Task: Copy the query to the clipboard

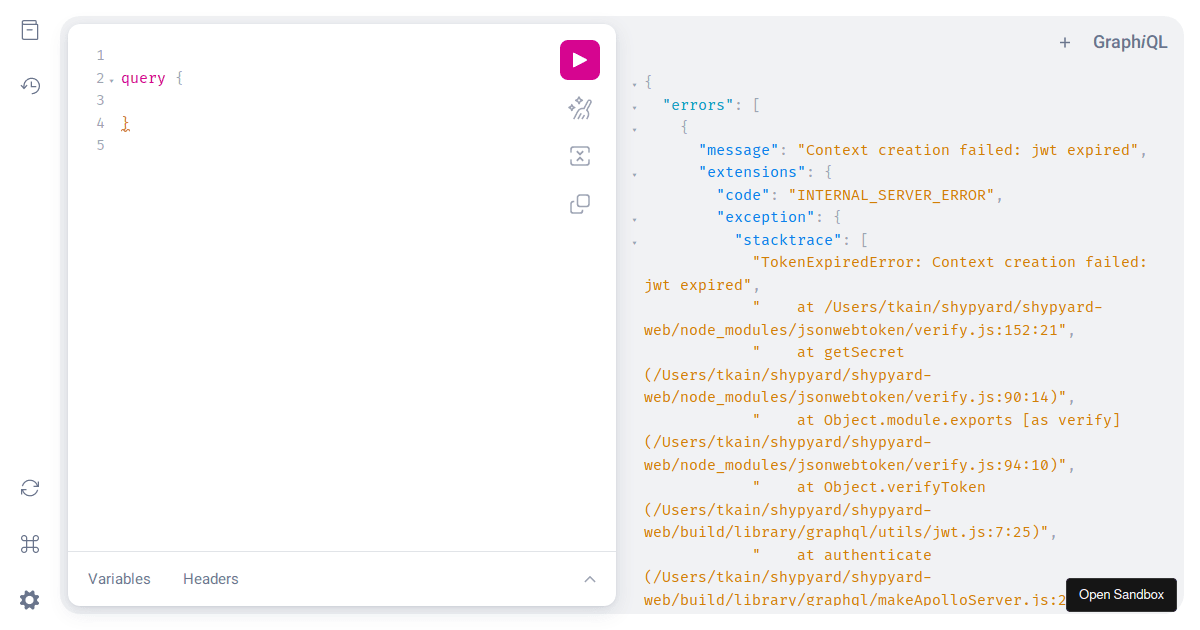Action: (580, 204)
